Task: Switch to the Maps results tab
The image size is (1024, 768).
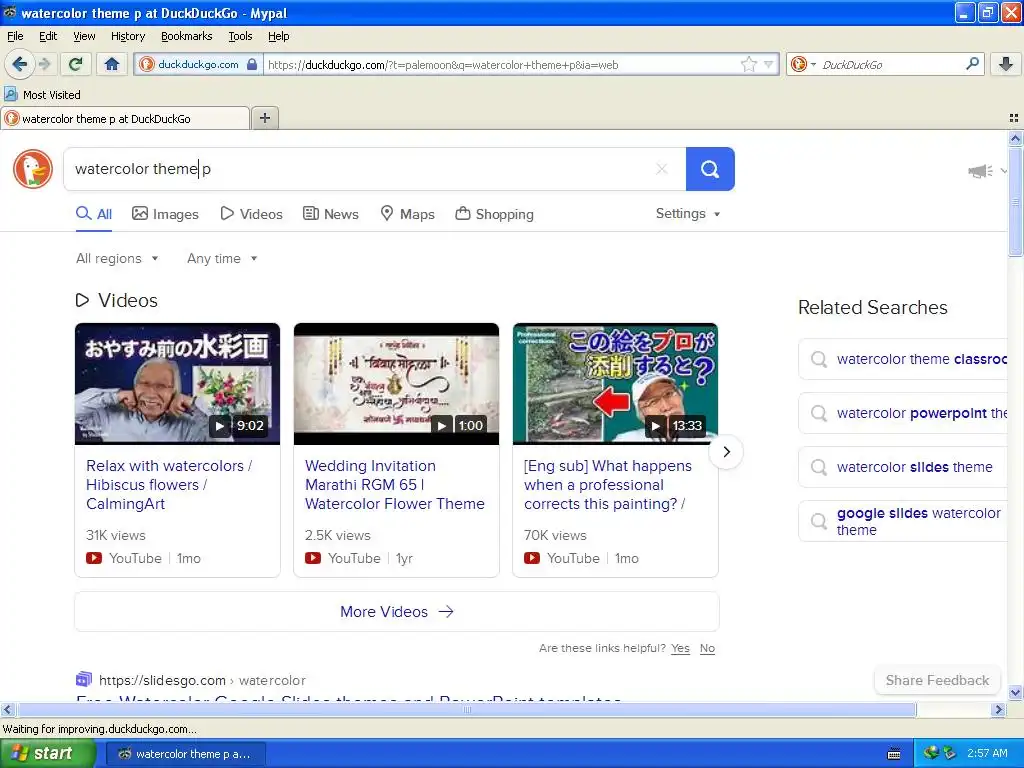Action: pyautogui.click(x=408, y=214)
